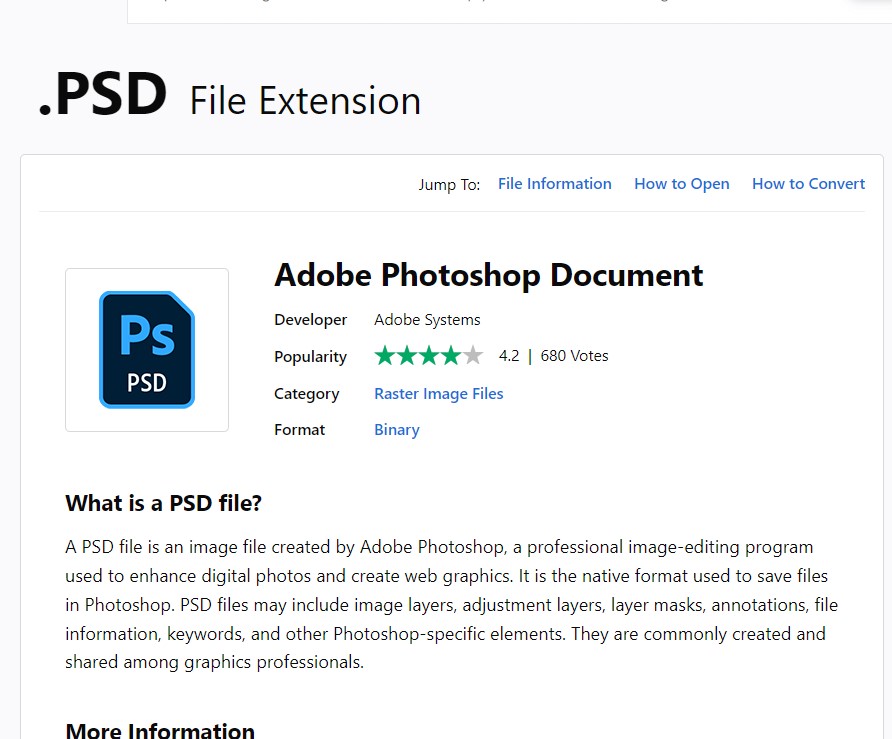The height and width of the screenshot is (739, 892).
Task: Jump to How to Open section
Action: [682, 184]
